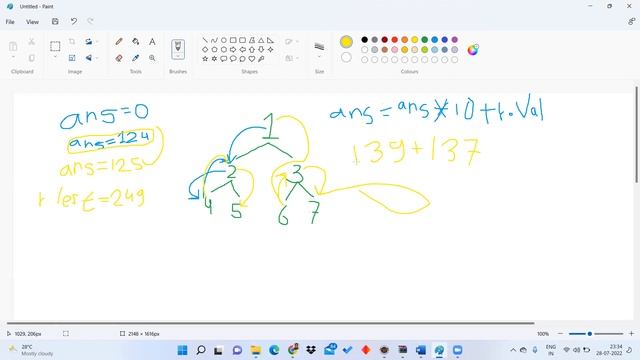Open taskbar Search
The width and height of the screenshot is (640, 360).
coord(201,350)
